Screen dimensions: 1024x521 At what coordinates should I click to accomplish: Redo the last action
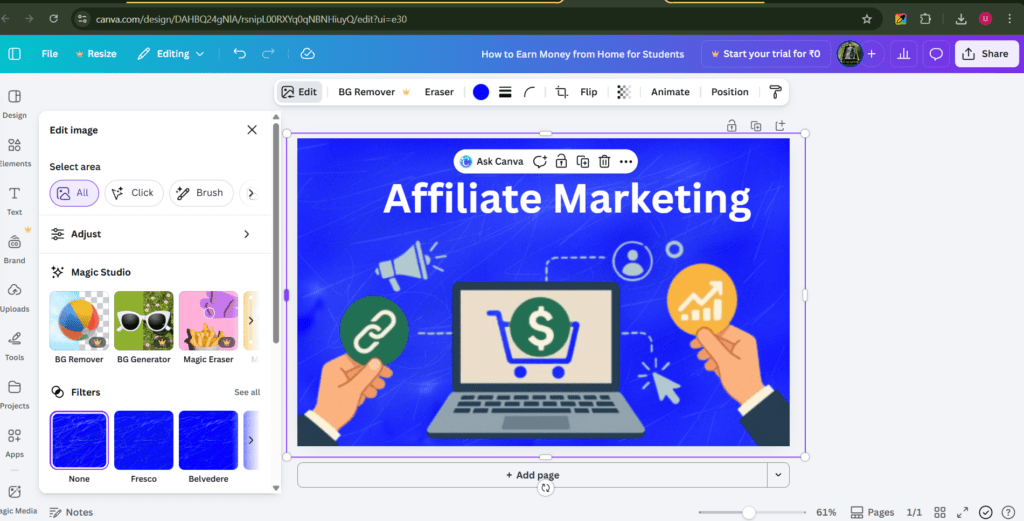(x=268, y=54)
